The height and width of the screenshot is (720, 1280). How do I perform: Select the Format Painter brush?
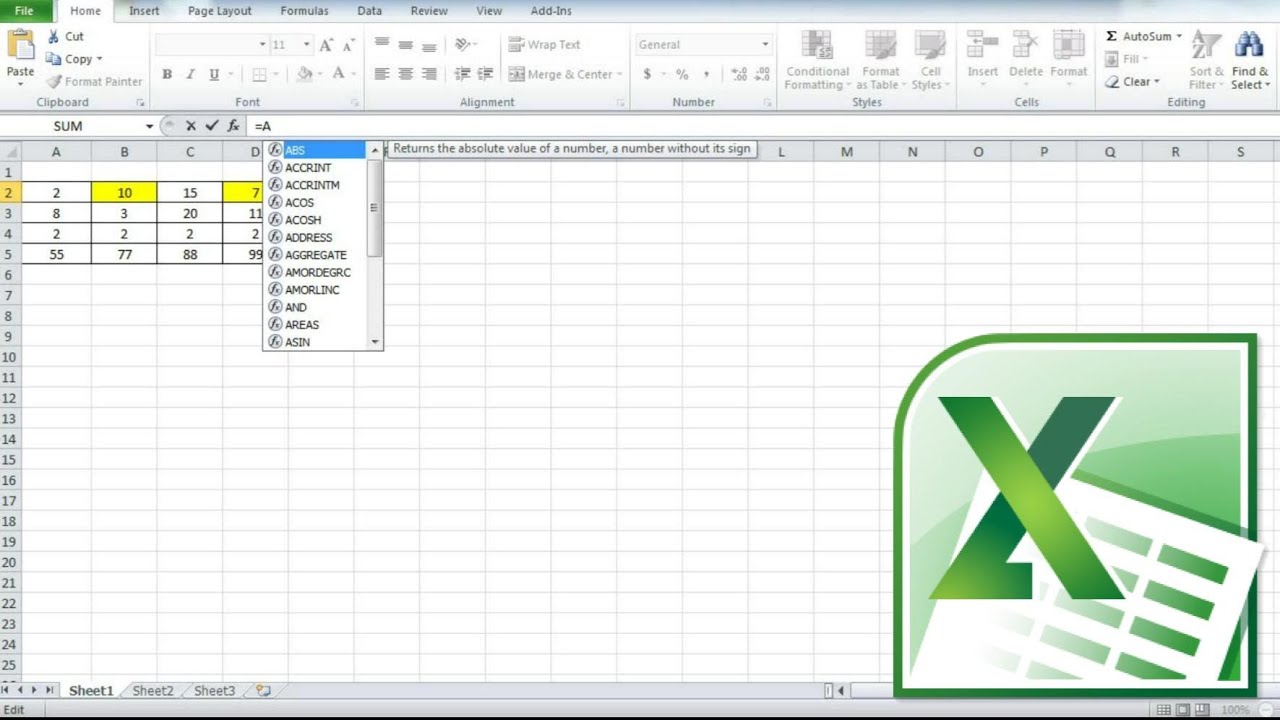tap(54, 82)
